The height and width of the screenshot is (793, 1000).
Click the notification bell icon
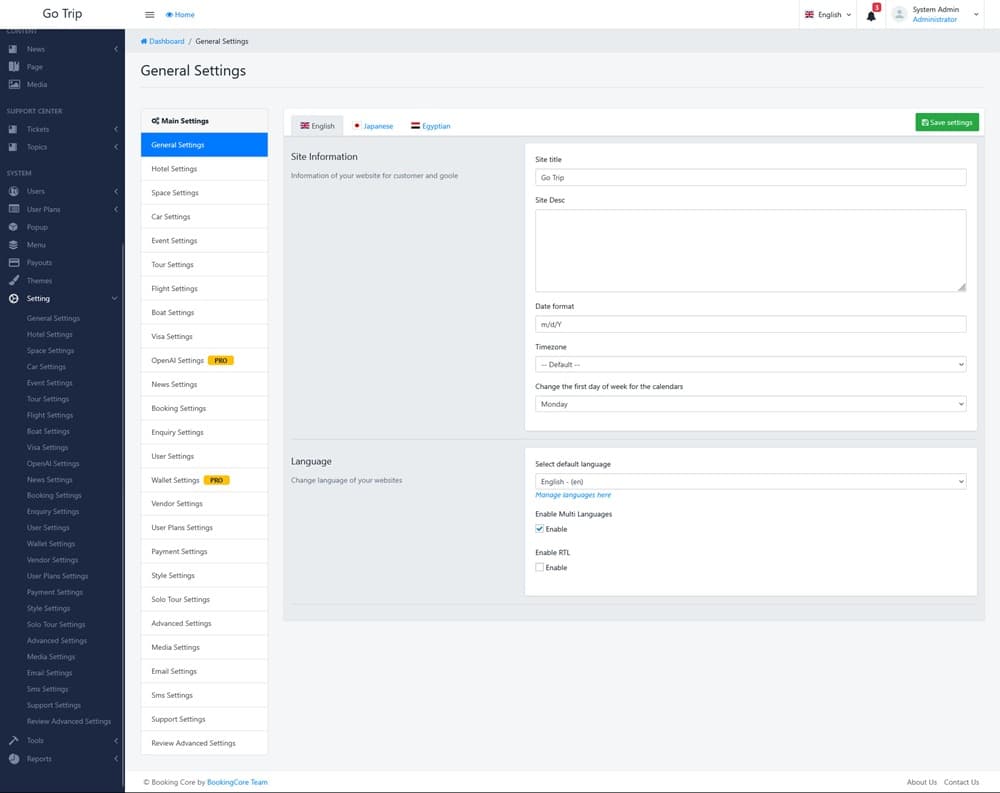pyautogui.click(x=871, y=15)
